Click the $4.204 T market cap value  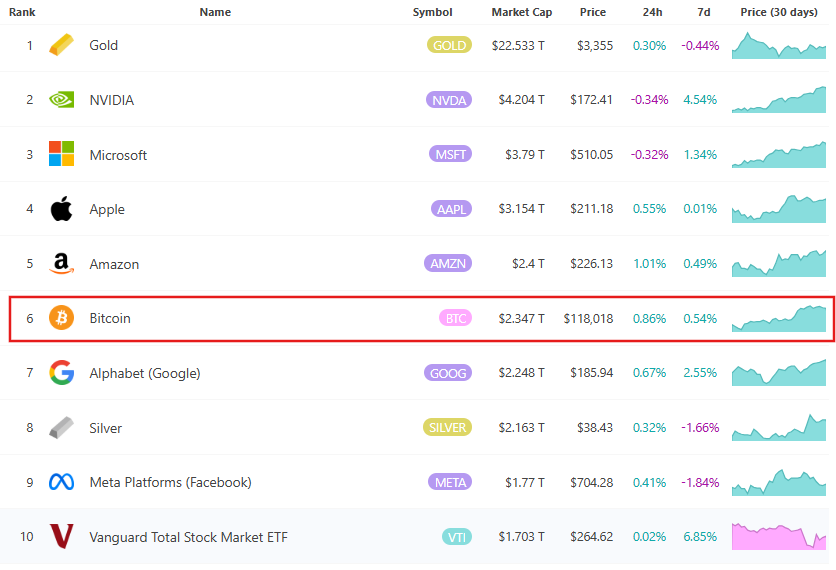pyautogui.click(x=521, y=100)
